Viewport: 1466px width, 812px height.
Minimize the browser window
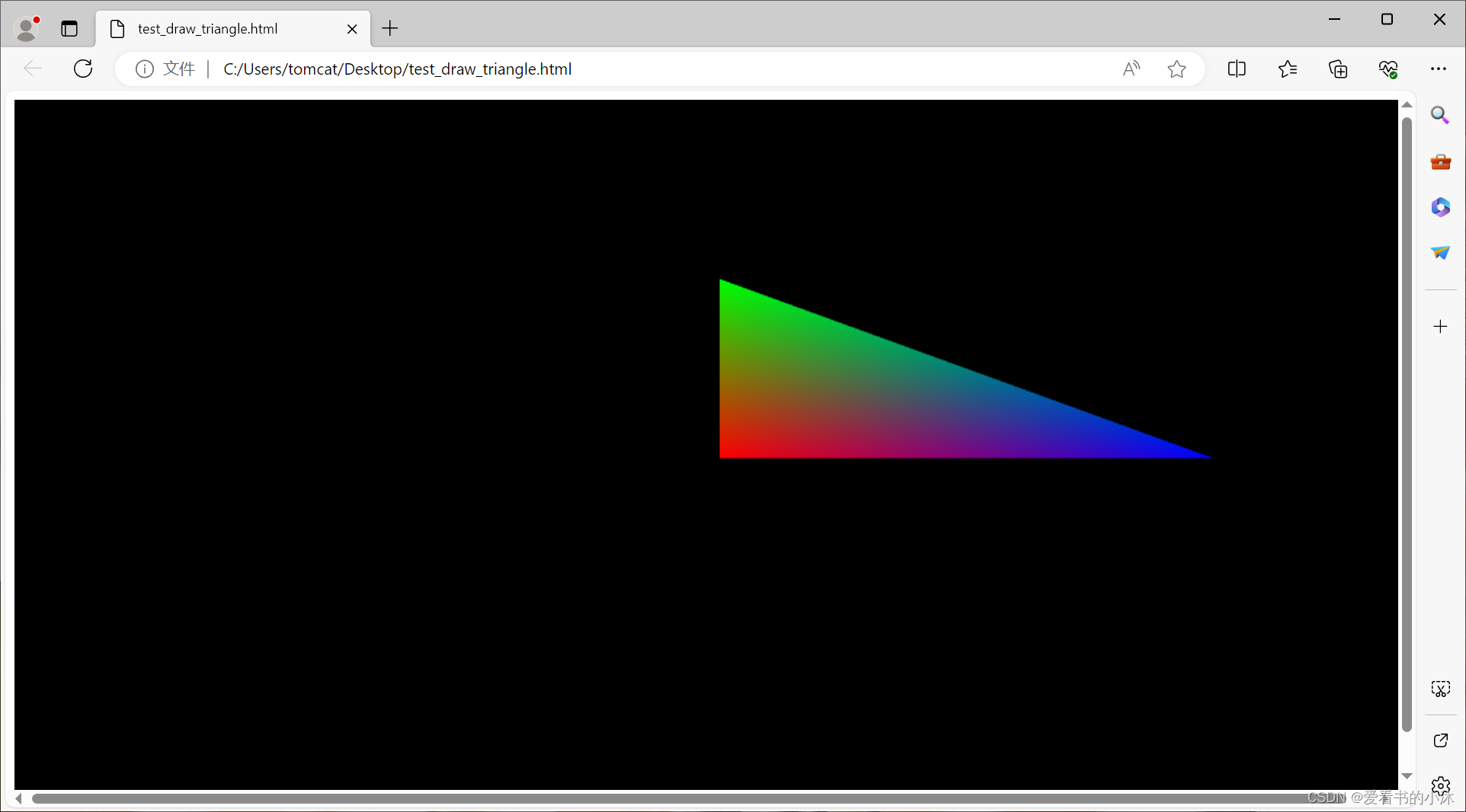point(1334,20)
